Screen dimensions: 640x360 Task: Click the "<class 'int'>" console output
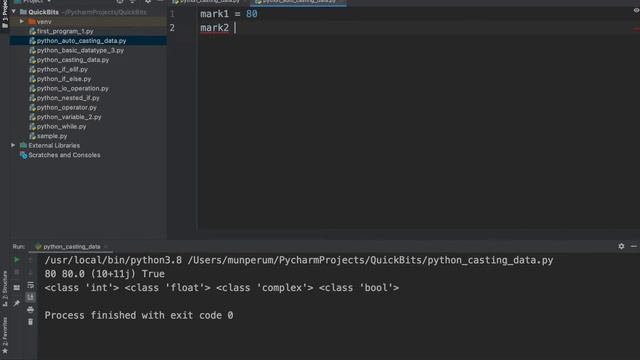pyautogui.click(x=82, y=288)
